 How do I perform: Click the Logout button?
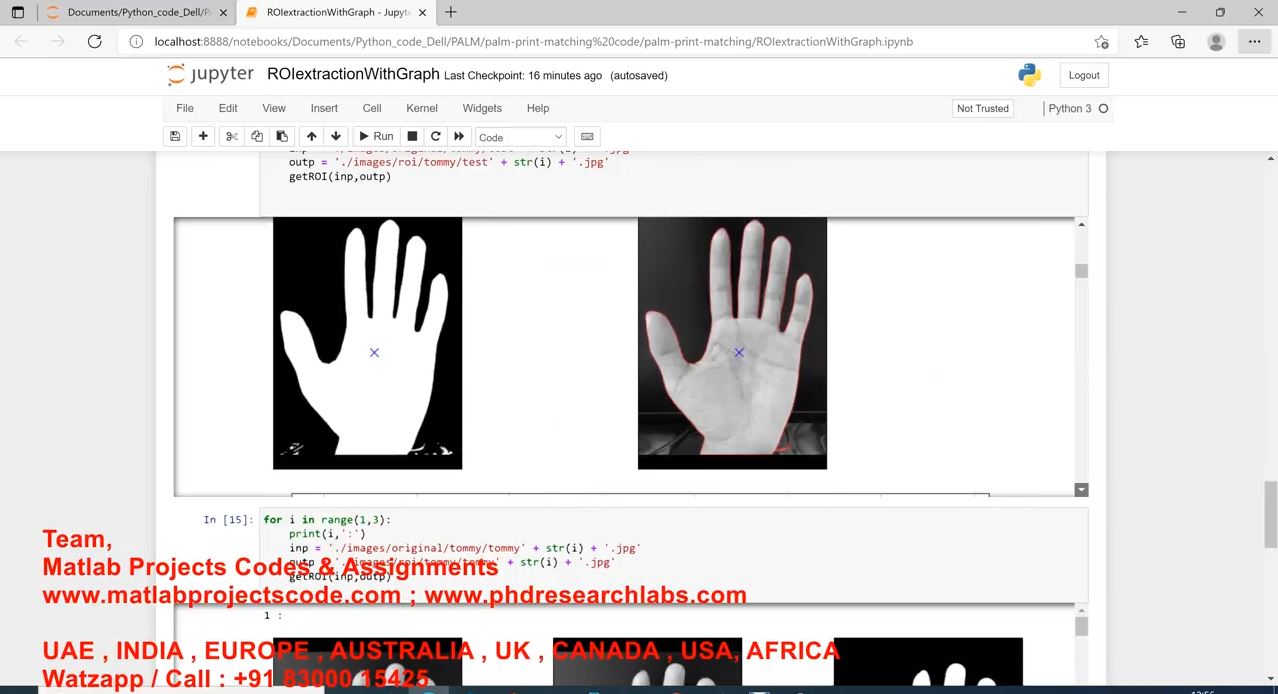click(x=1083, y=75)
